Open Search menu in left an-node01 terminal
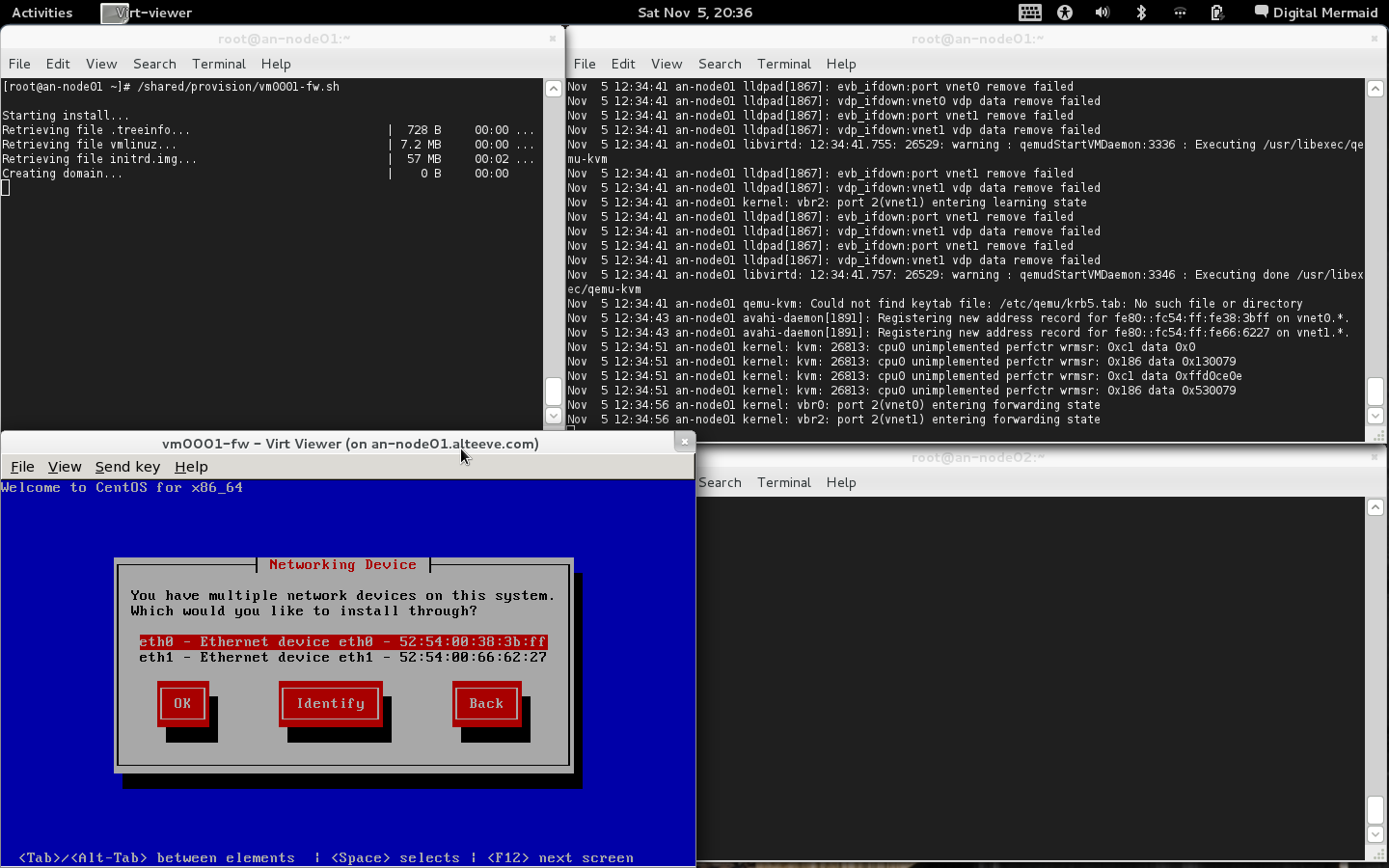The width and height of the screenshot is (1389, 868). (x=154, y=64)
